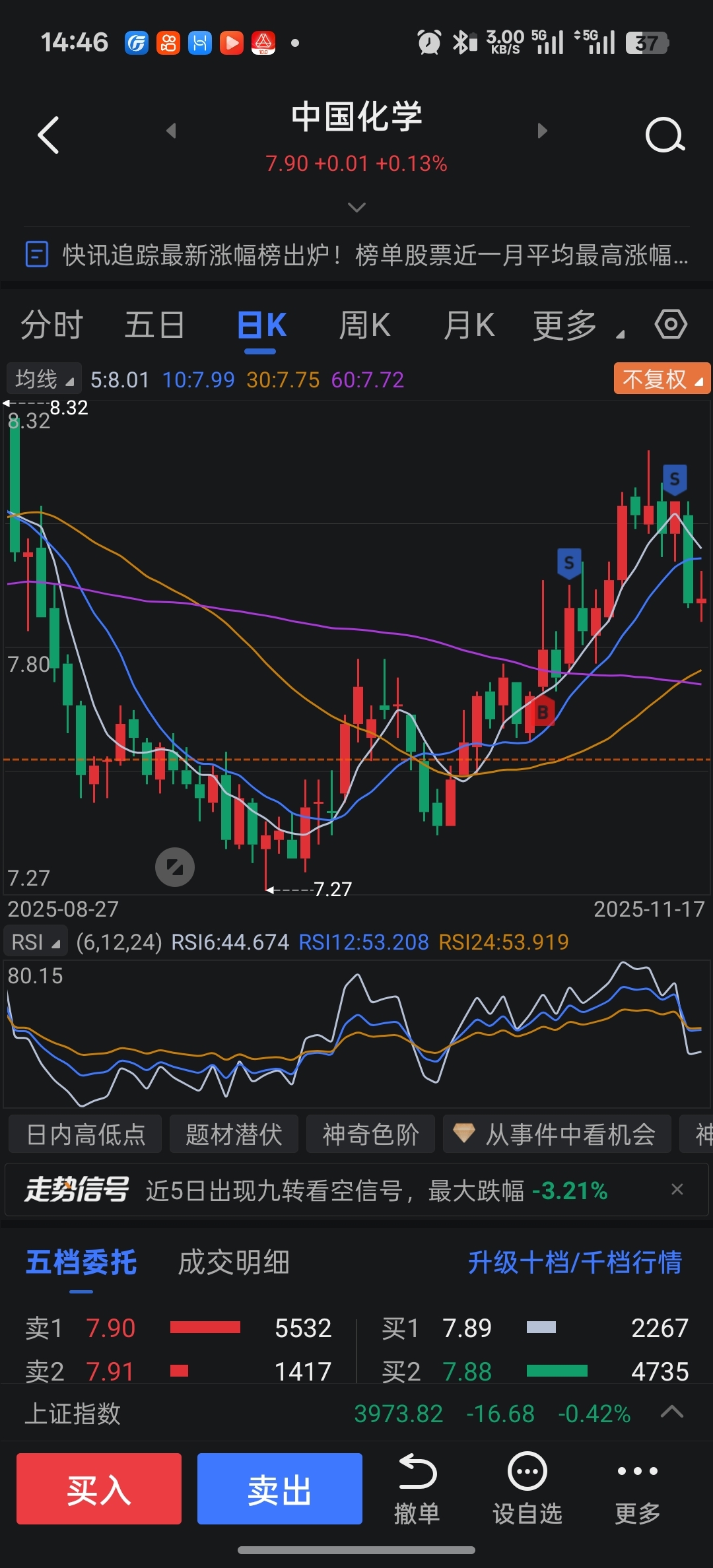Viewport: 713px width, 1568px height.
Task: Open the 均线 indicator dropdown
Action: coord(44,379)
